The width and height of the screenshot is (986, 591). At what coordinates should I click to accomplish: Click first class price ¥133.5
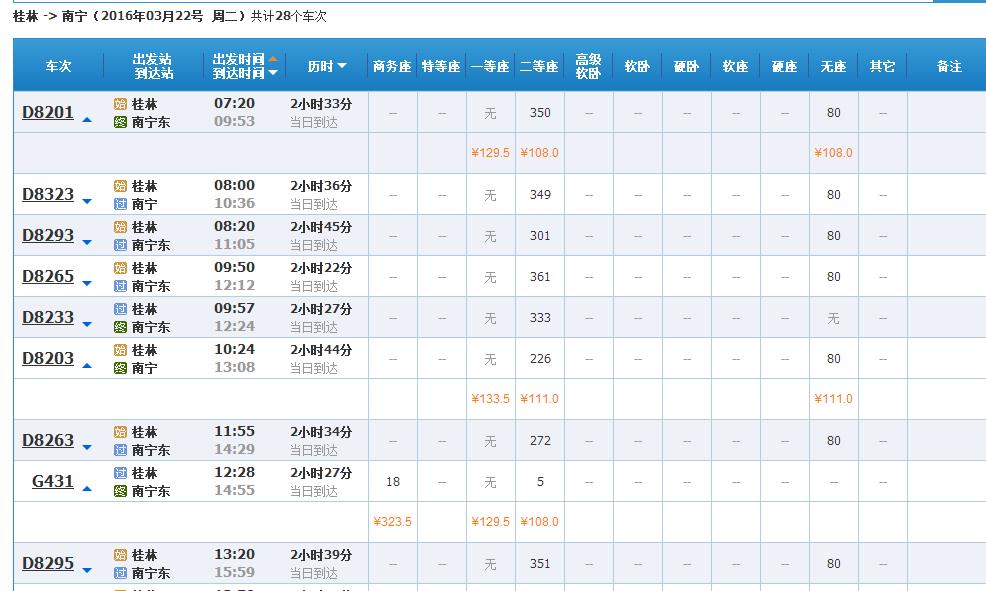[x=490, y=399]
